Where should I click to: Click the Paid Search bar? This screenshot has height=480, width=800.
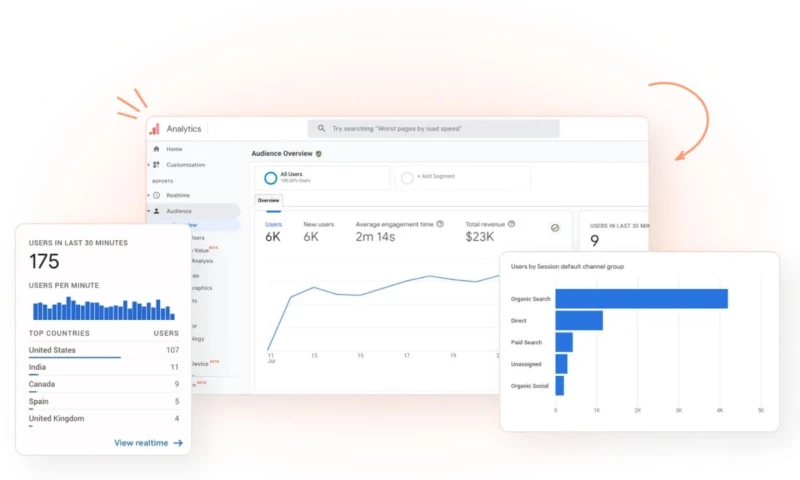click(564, 342)
